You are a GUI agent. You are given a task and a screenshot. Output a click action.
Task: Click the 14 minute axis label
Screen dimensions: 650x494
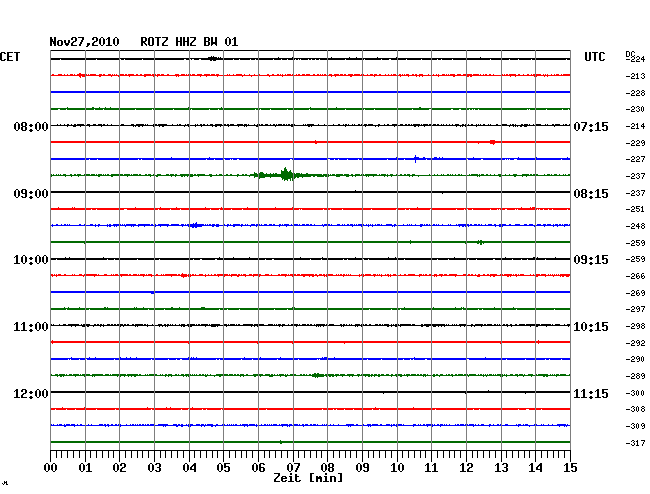point(535,468)
